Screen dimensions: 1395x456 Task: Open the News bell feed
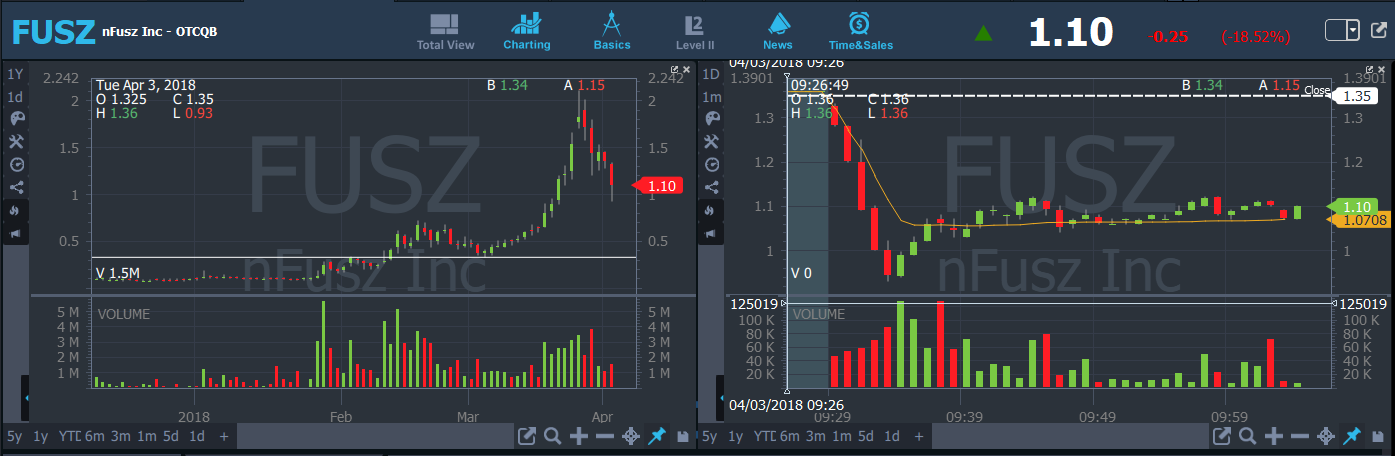pos(778,32)
